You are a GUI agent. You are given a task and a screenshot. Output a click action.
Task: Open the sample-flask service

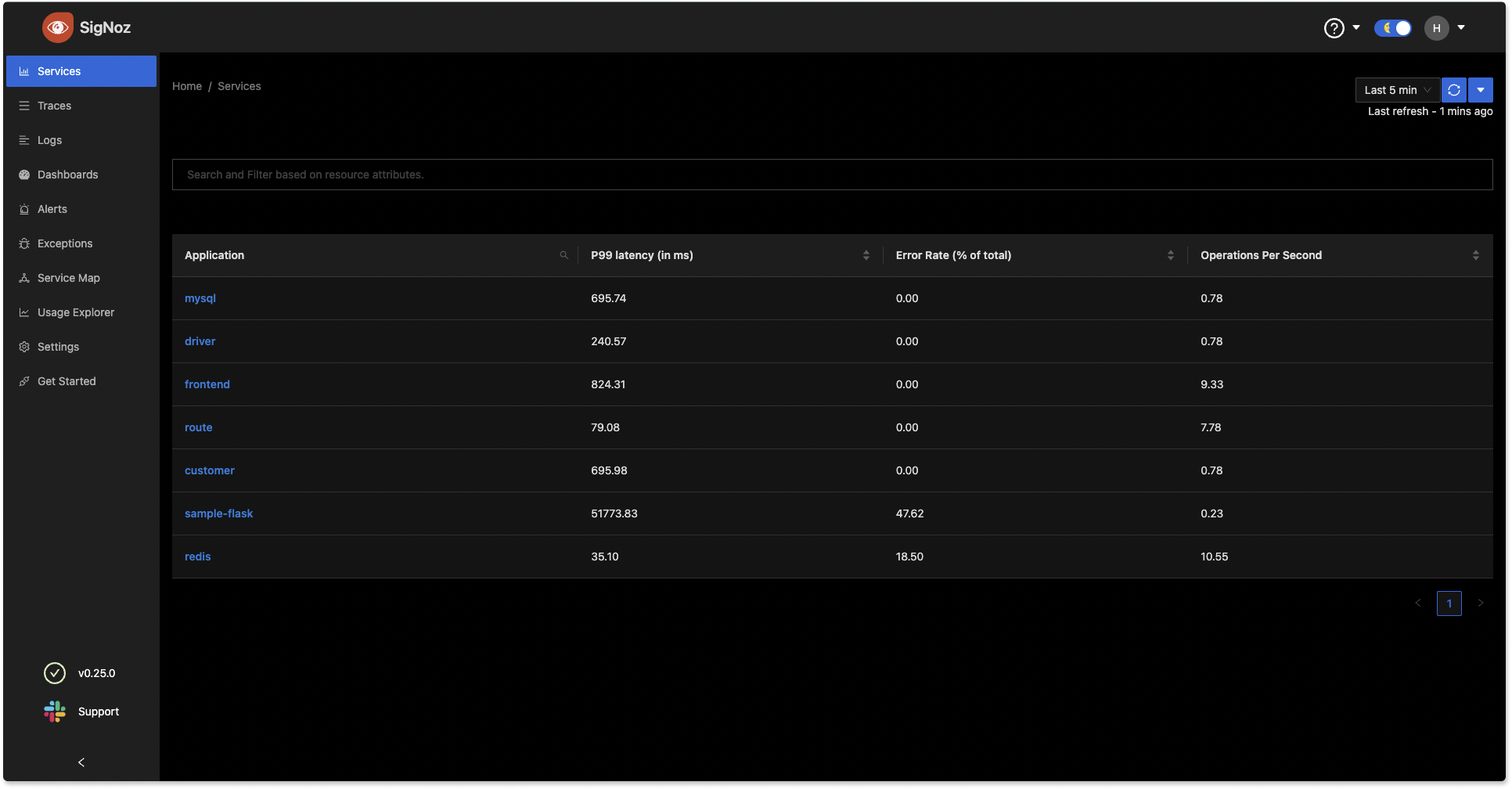tap(219, 513)
